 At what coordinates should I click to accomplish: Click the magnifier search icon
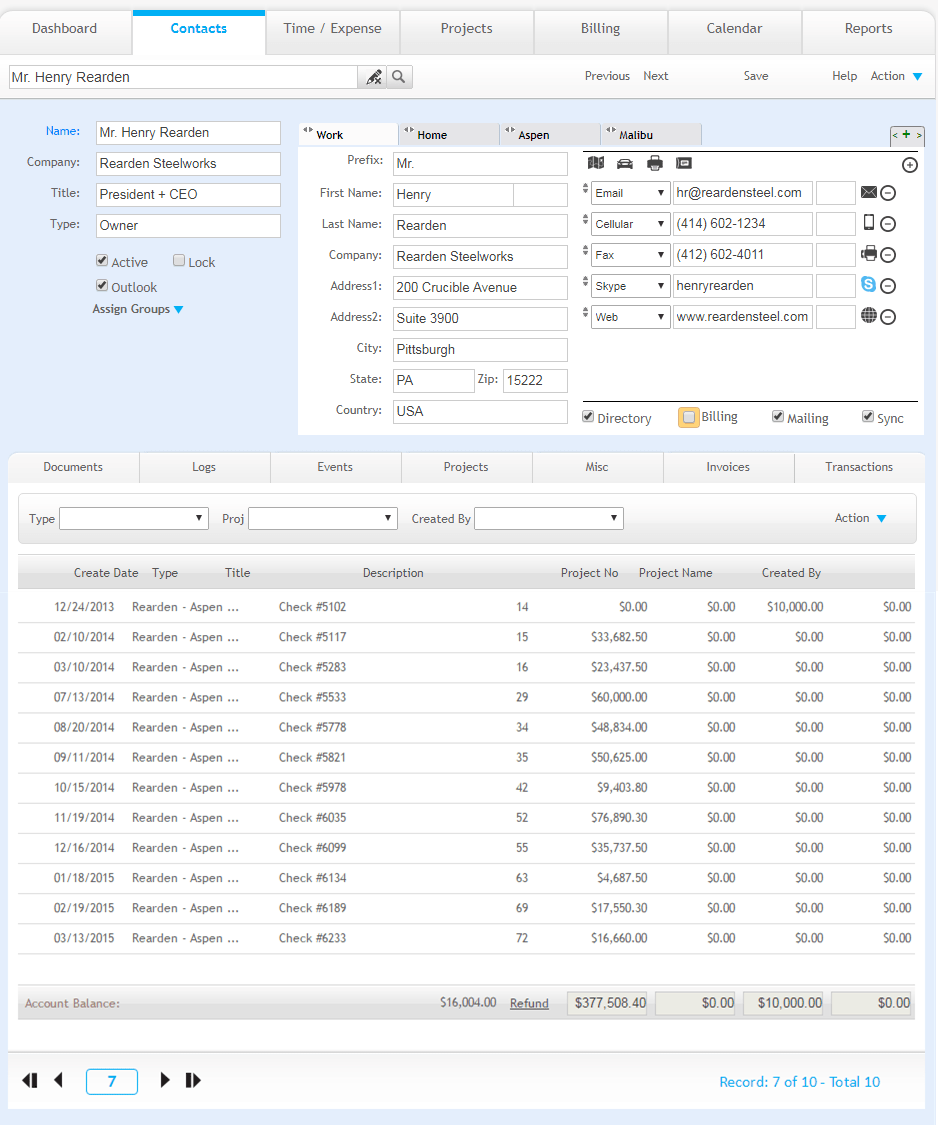pyautogui.click(x=399, y=77)
